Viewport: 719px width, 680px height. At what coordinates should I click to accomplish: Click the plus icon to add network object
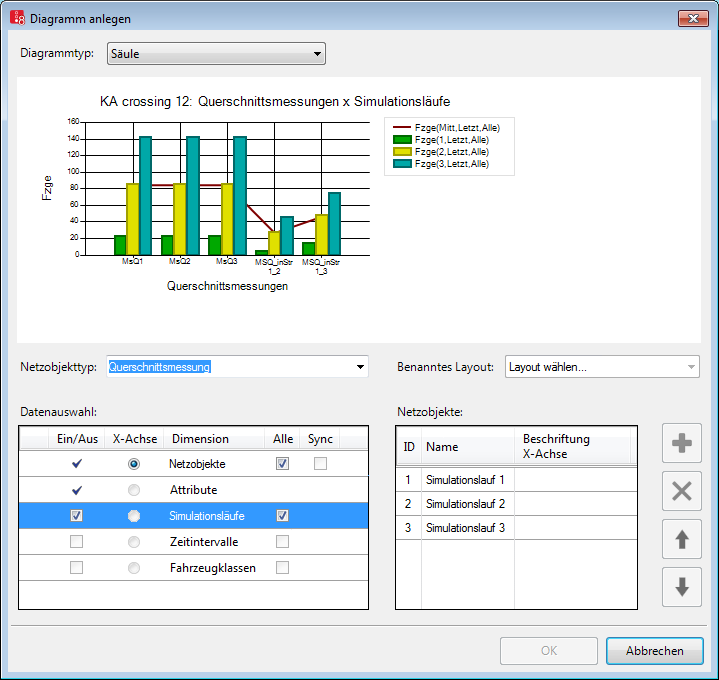coord(682,443)
